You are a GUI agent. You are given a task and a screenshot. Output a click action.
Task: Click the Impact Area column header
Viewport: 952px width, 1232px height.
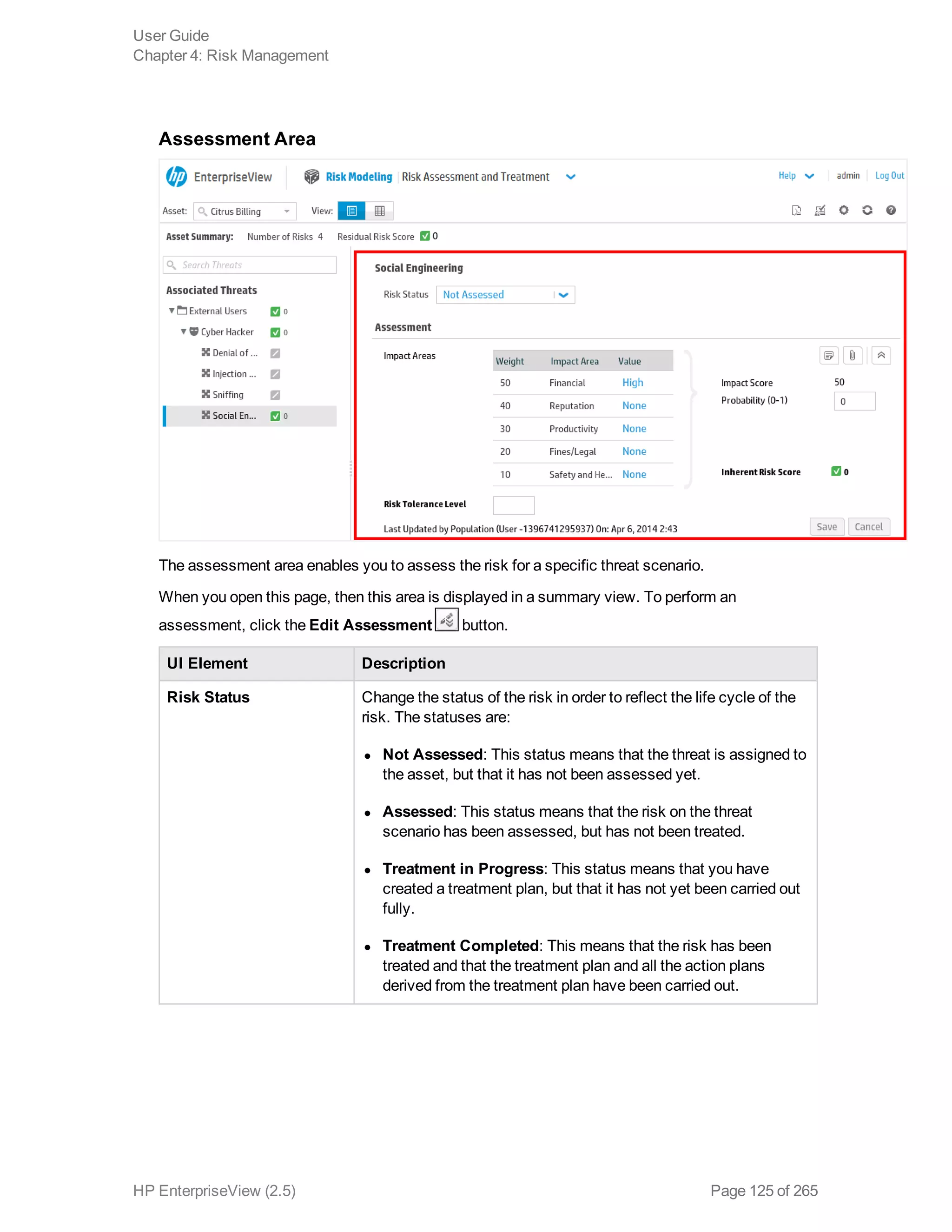point(574,361)
